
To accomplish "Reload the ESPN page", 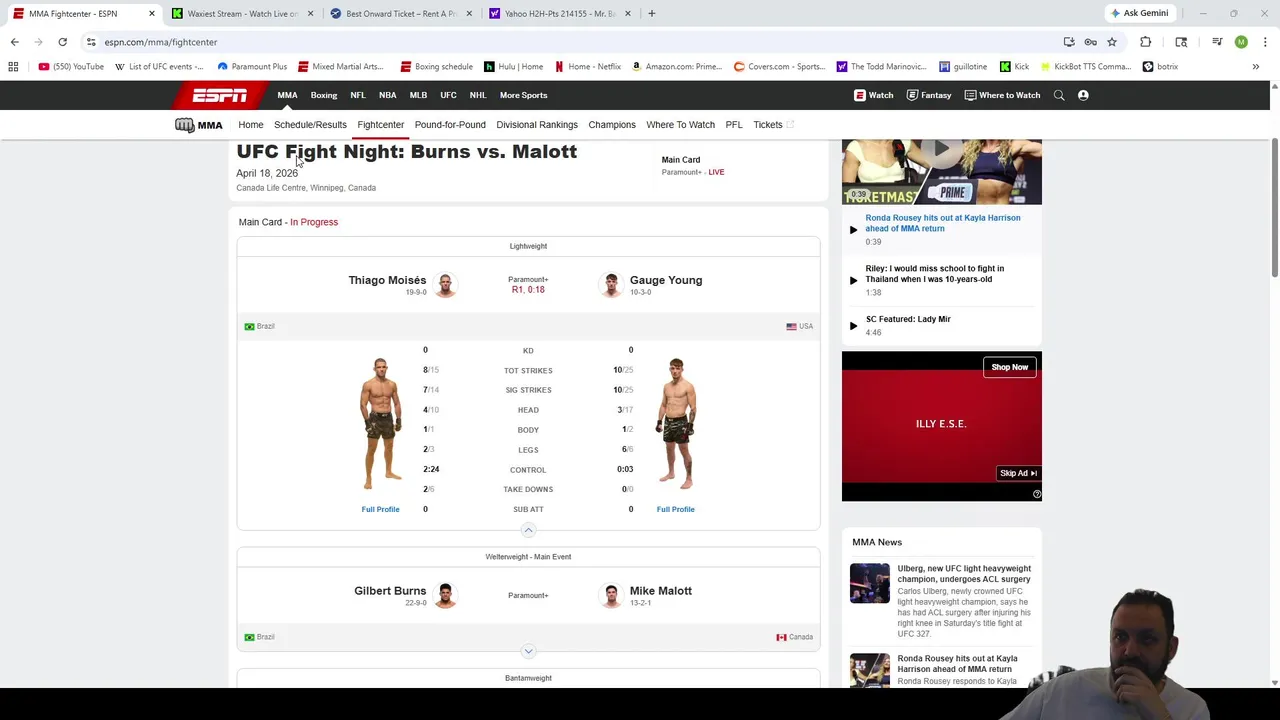I will (62, 42).
